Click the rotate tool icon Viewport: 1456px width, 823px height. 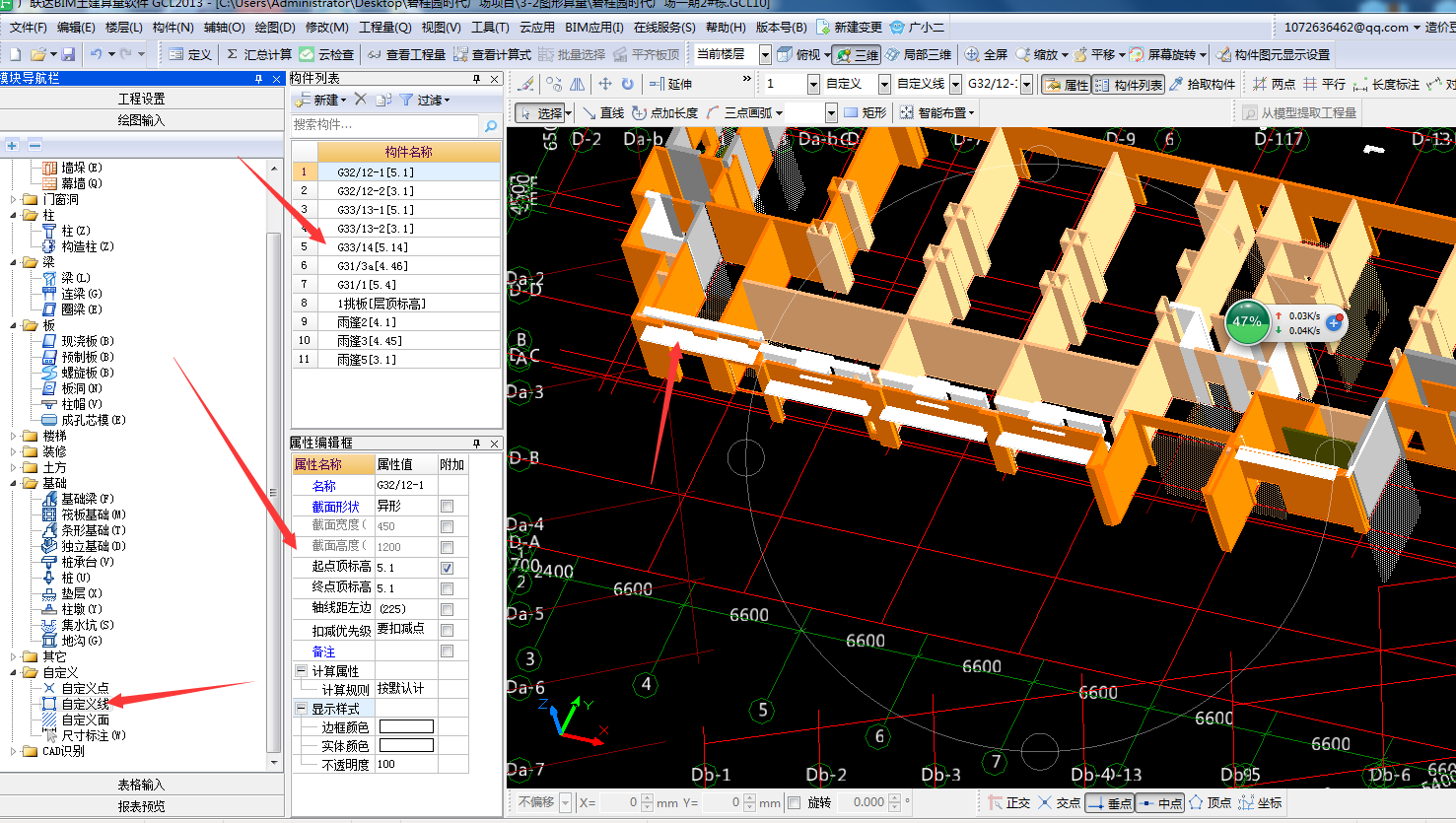(628, 84)
